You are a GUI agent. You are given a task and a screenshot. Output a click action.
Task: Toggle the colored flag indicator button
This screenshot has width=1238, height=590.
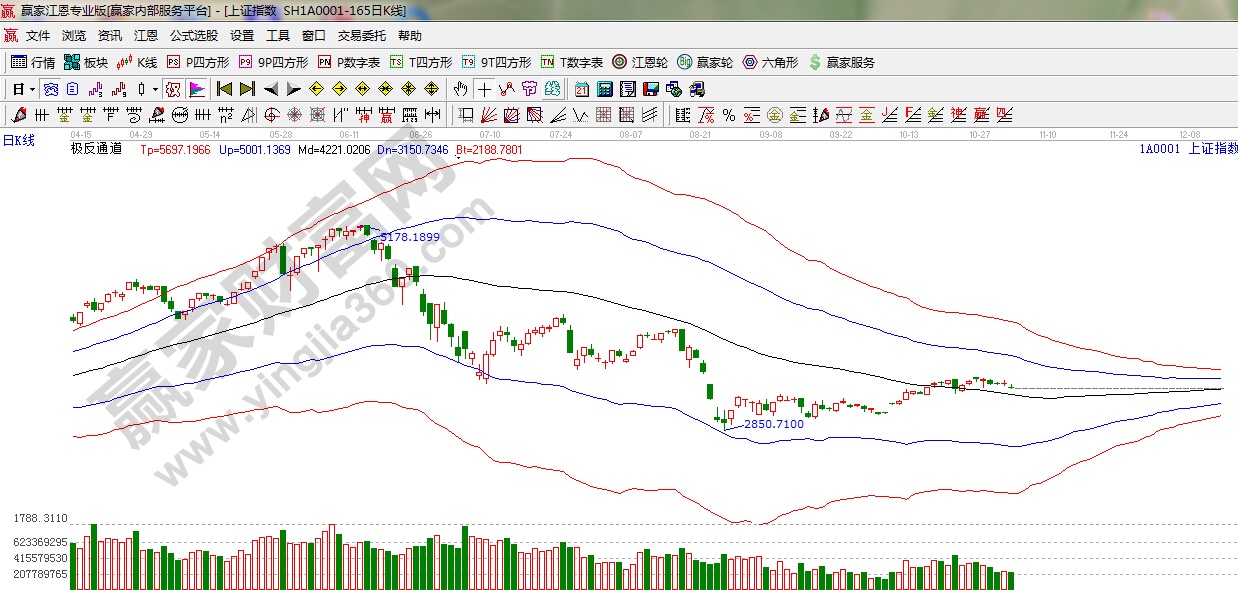196,89
